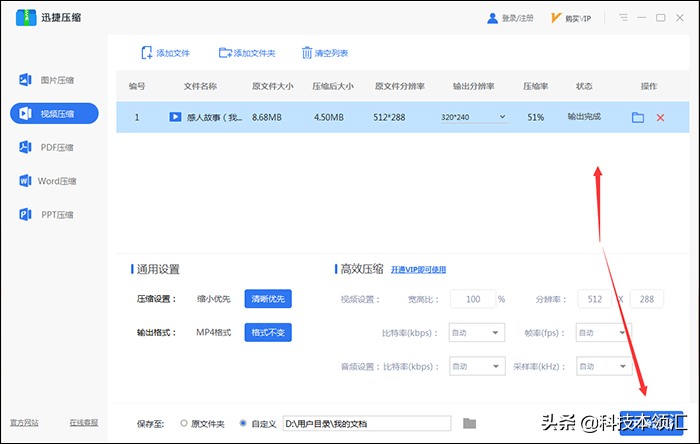Expand 采样率(kHz) dropdown
700x444 pixels.
click(604, 366)
